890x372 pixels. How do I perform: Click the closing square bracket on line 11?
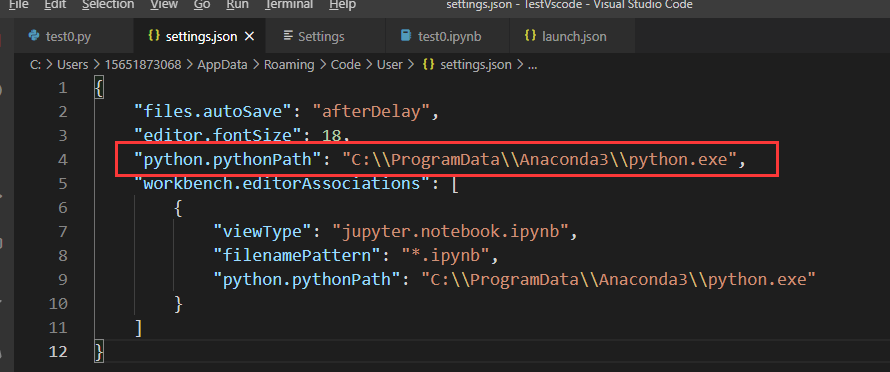pos(138,328)
